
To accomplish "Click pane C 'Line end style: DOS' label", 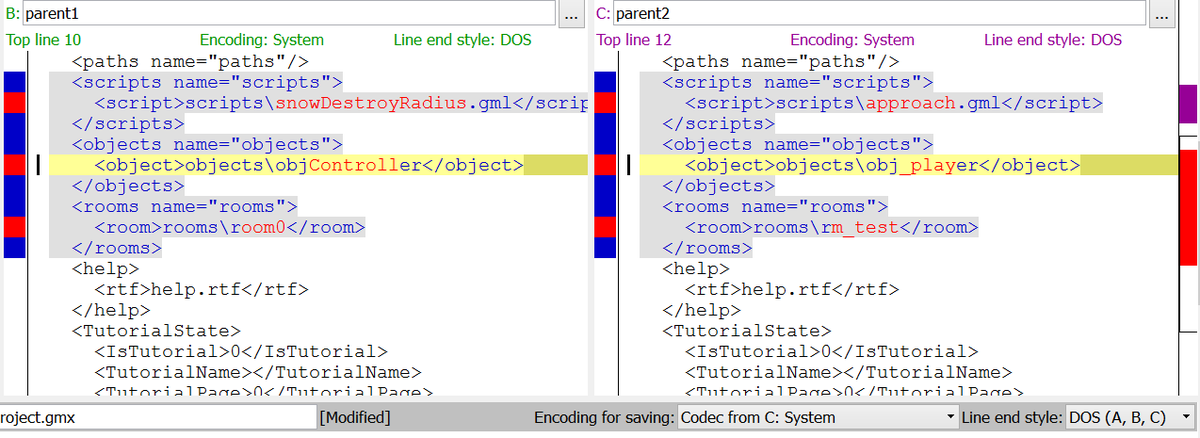I will 1053,40.
